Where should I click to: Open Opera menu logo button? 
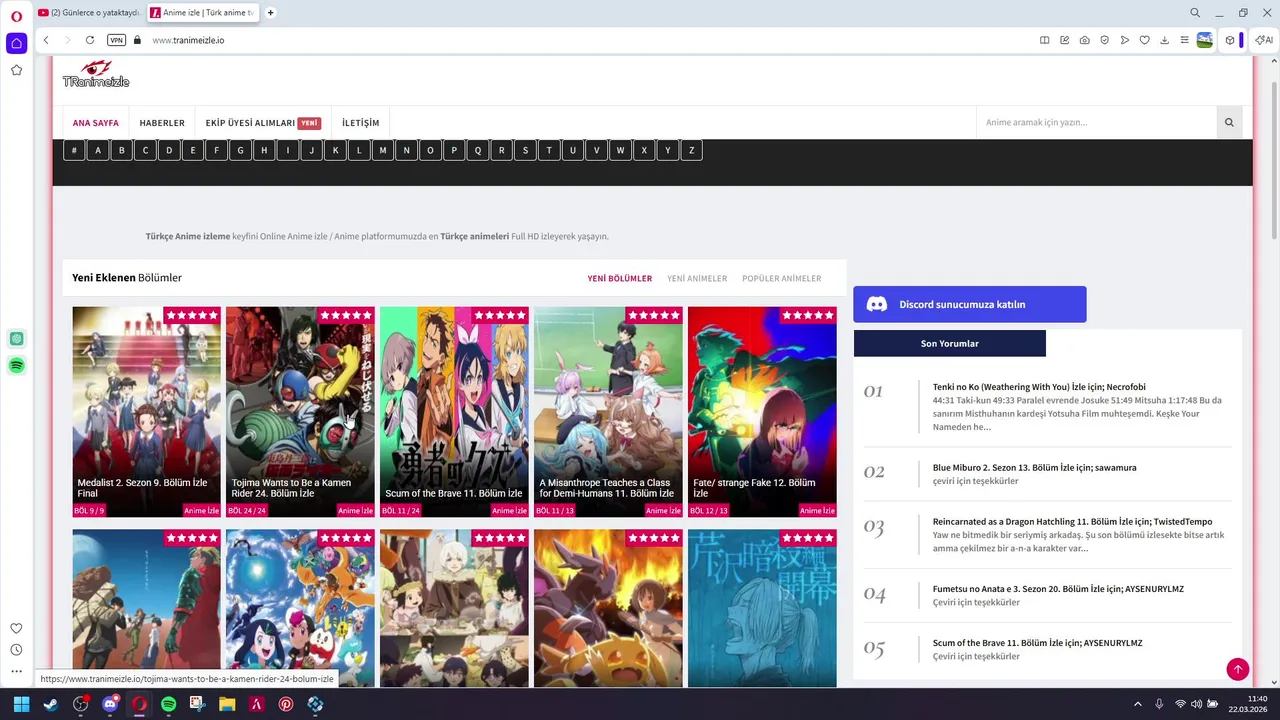(x=16, y=16)
